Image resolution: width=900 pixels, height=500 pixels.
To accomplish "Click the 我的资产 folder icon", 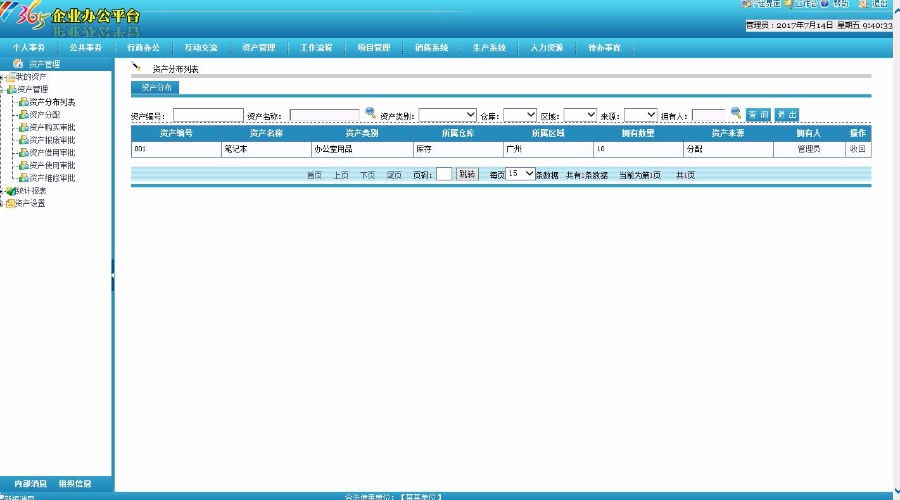I will [x=11, y=77].
